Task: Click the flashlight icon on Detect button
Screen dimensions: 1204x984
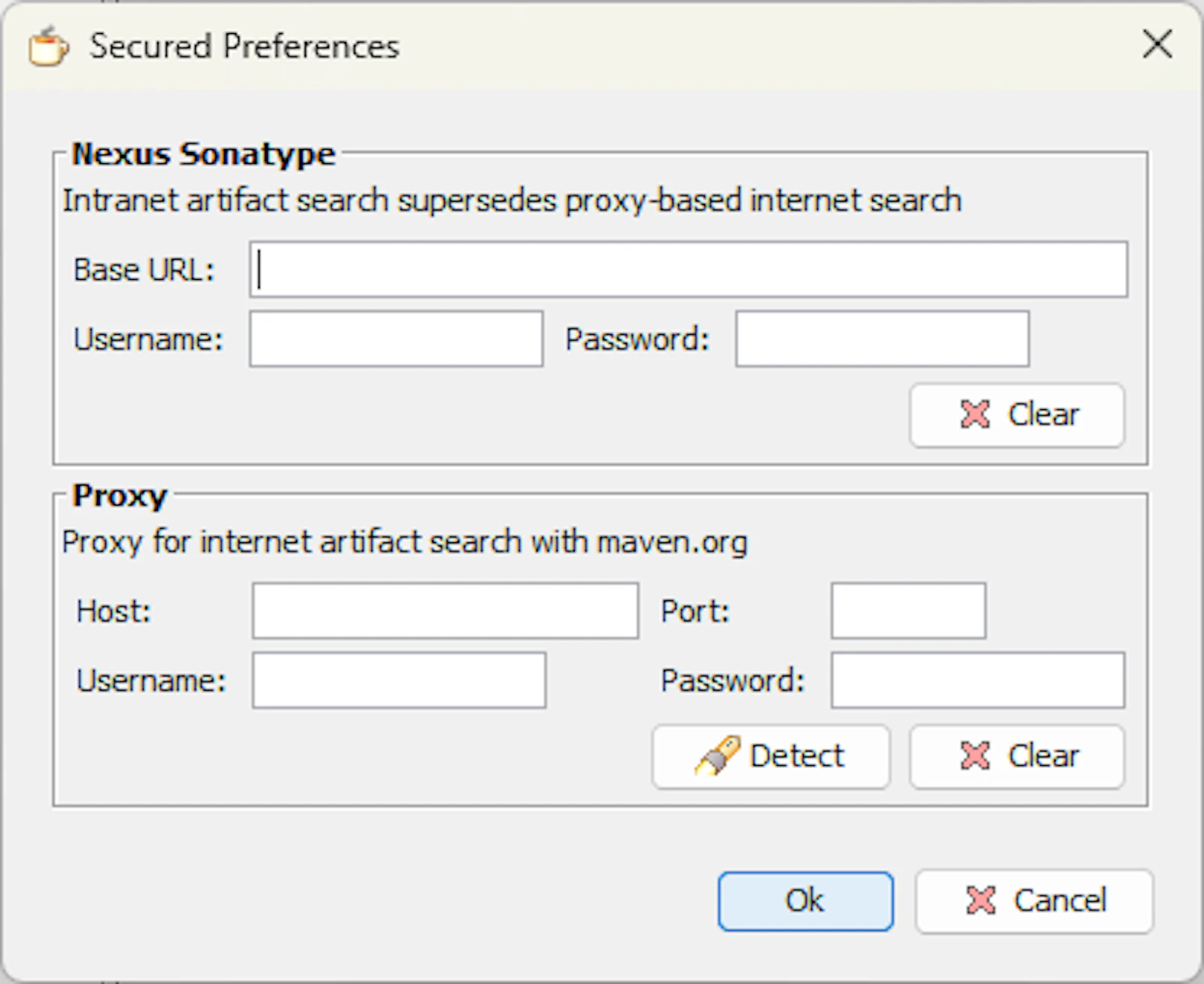Action: (717, 755)
